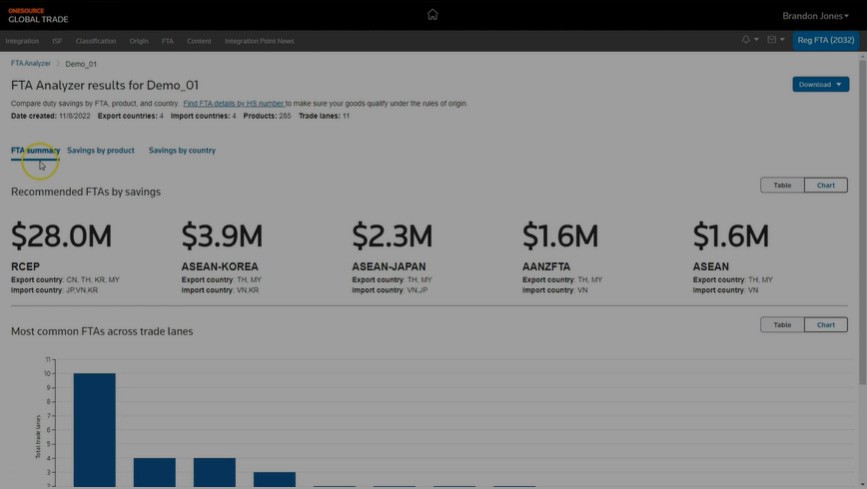Open the notifications bell

pyautogui.click(x=746, y=40)
